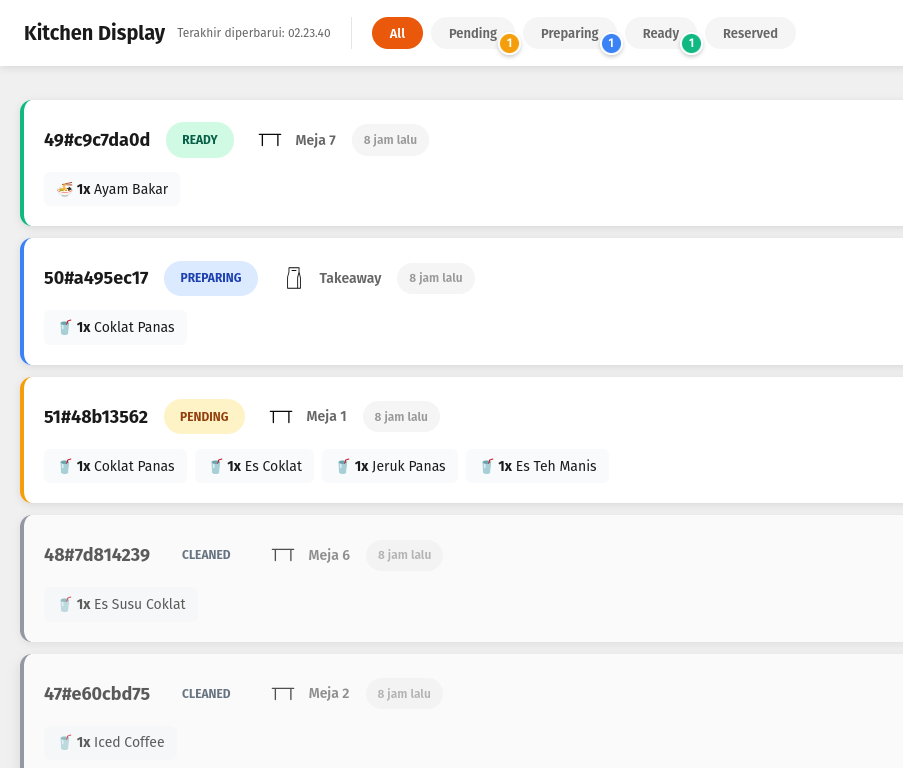This screenshot has height=768, width=903.
Task: Select the 1x Jeruk Panas item
Action: click(390, 466)
